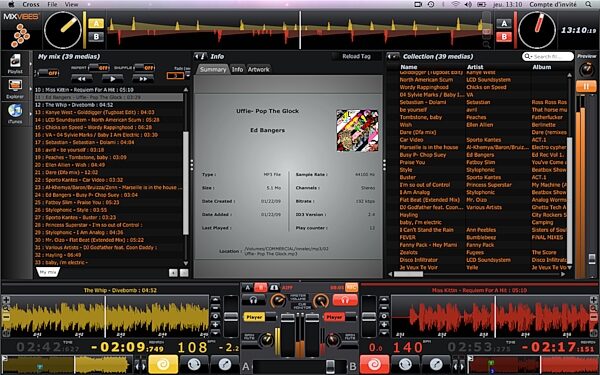Open the Cross application menu
Viewport: 600px width, 375px height.
click(x=31, y=4)
